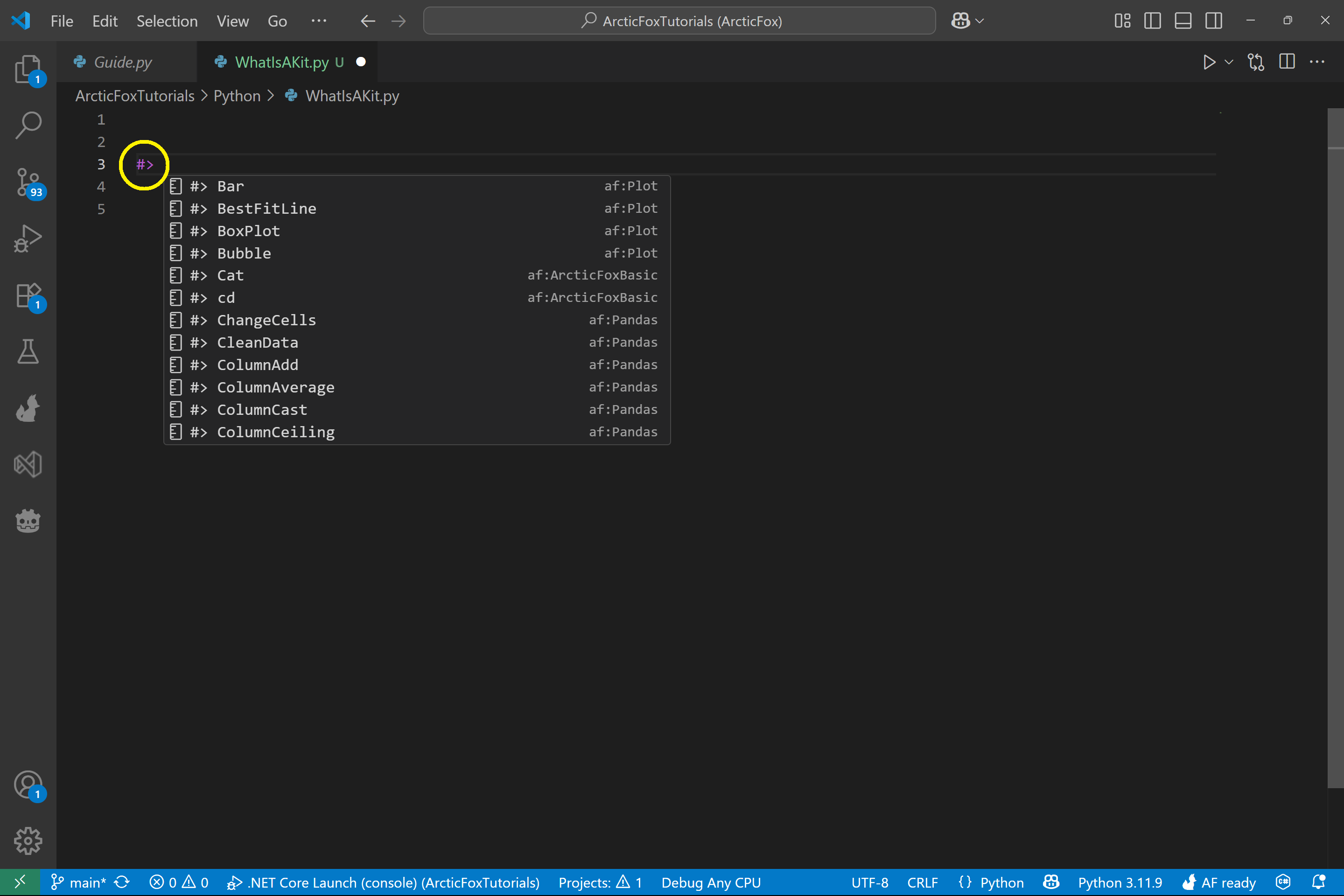The width and height of the screenshot is (1344, 896).
Task: Go forward with the right arrow
Action: [398, 21]
